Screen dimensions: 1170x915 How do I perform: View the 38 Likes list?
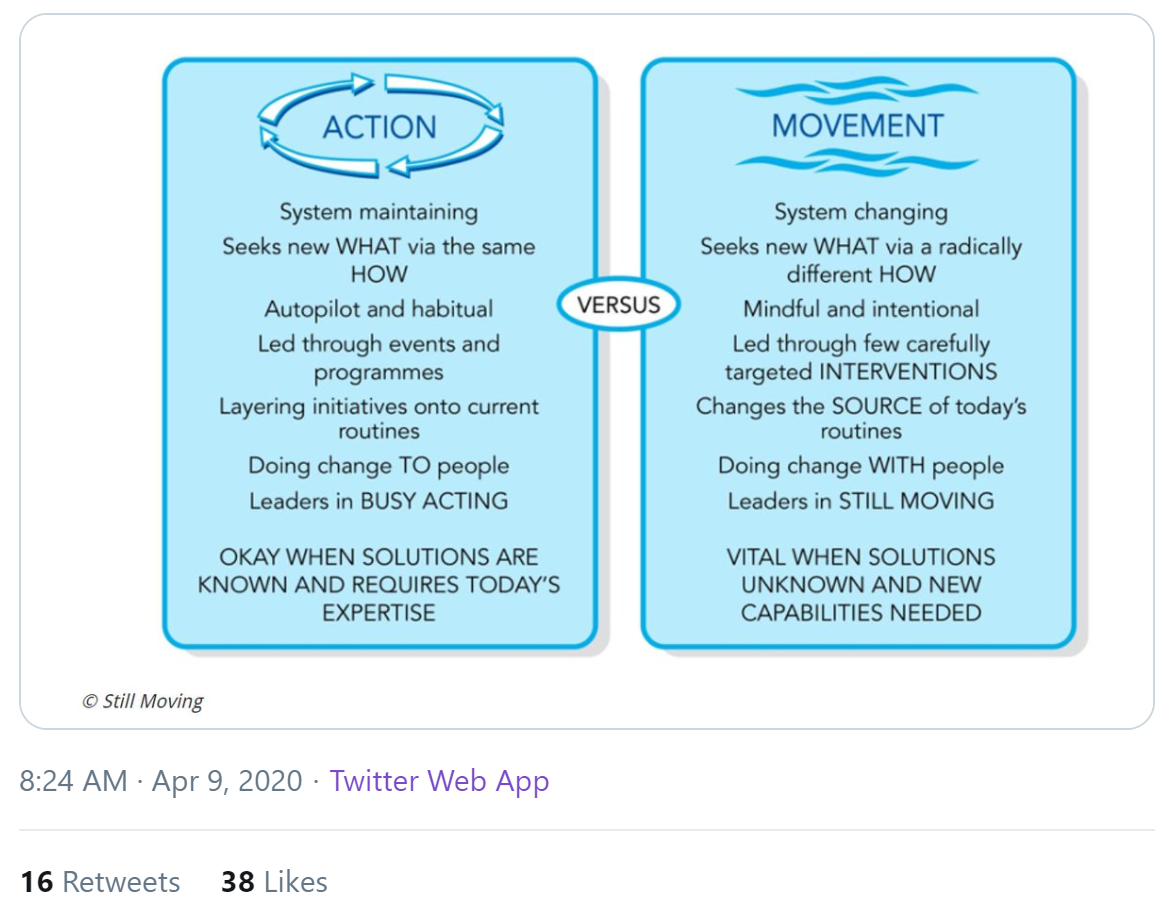(x=274, y=881)
